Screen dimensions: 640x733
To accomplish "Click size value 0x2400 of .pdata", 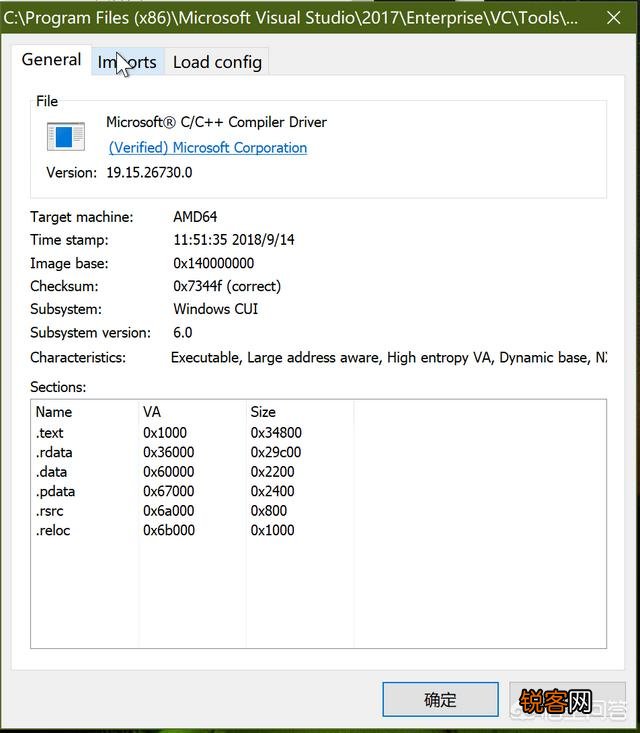I will click(x=273, y=491).
